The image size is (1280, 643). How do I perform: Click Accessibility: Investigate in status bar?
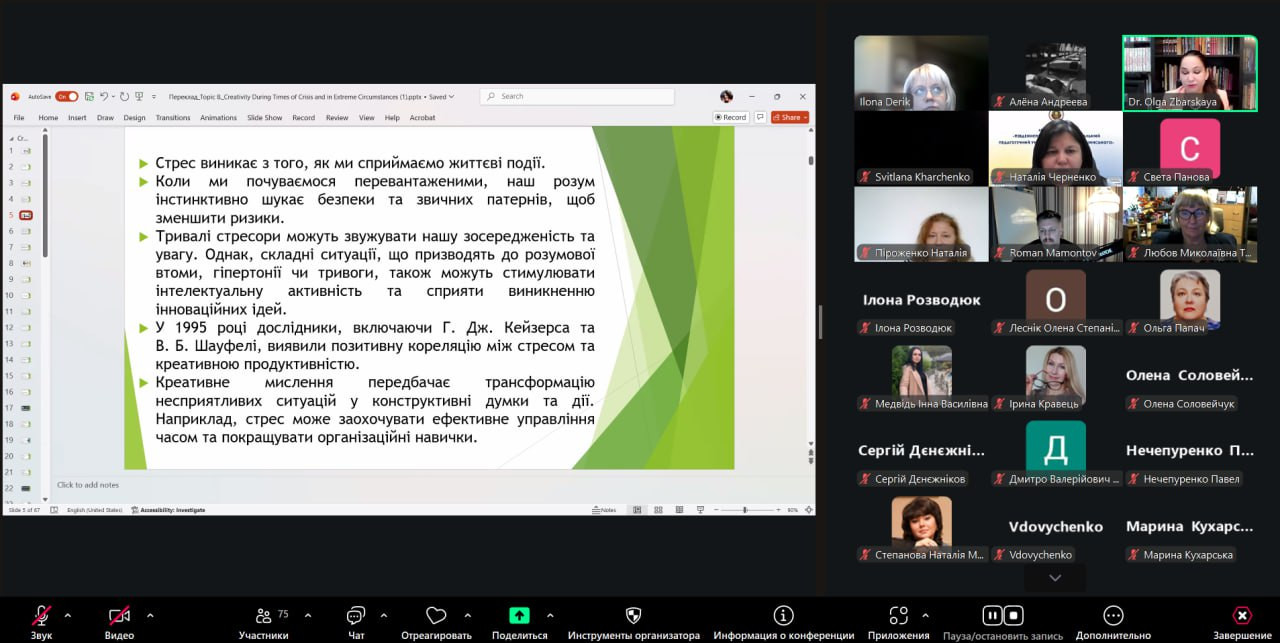tap(167, 510)
